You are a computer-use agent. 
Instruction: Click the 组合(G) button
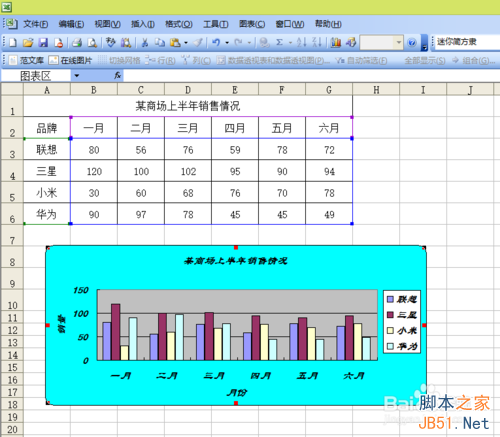[474, 60]
